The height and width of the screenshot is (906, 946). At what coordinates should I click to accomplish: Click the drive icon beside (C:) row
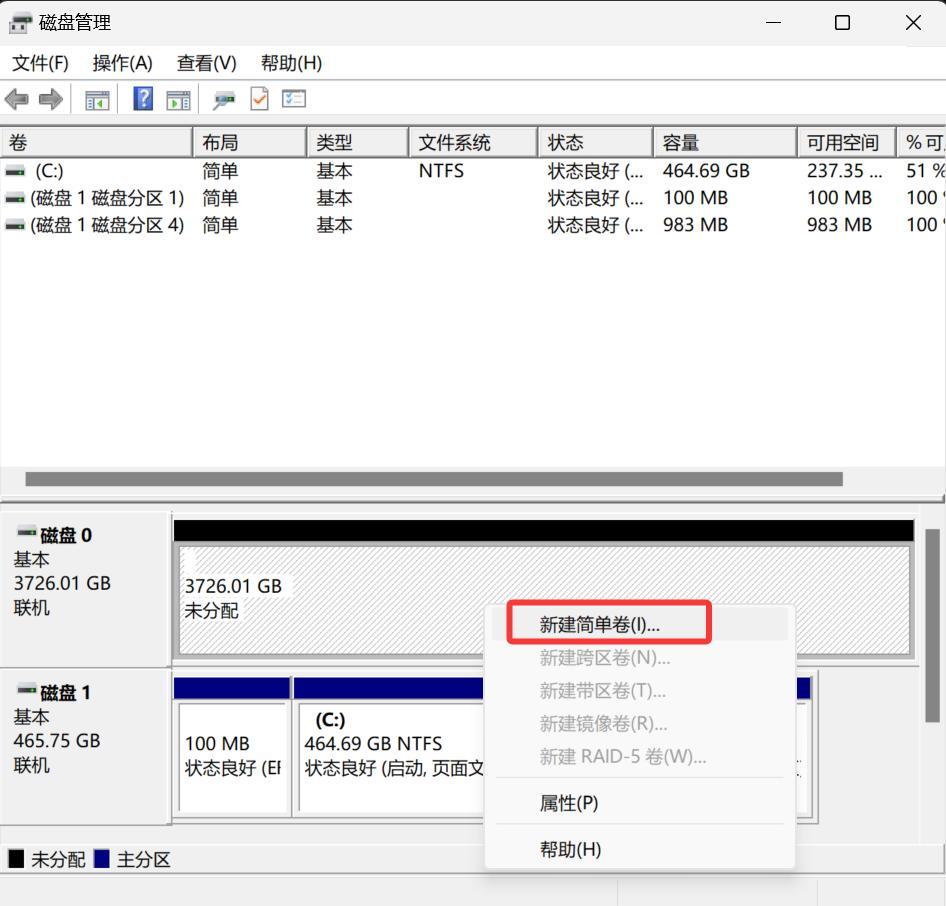click(x=15, y=172)
